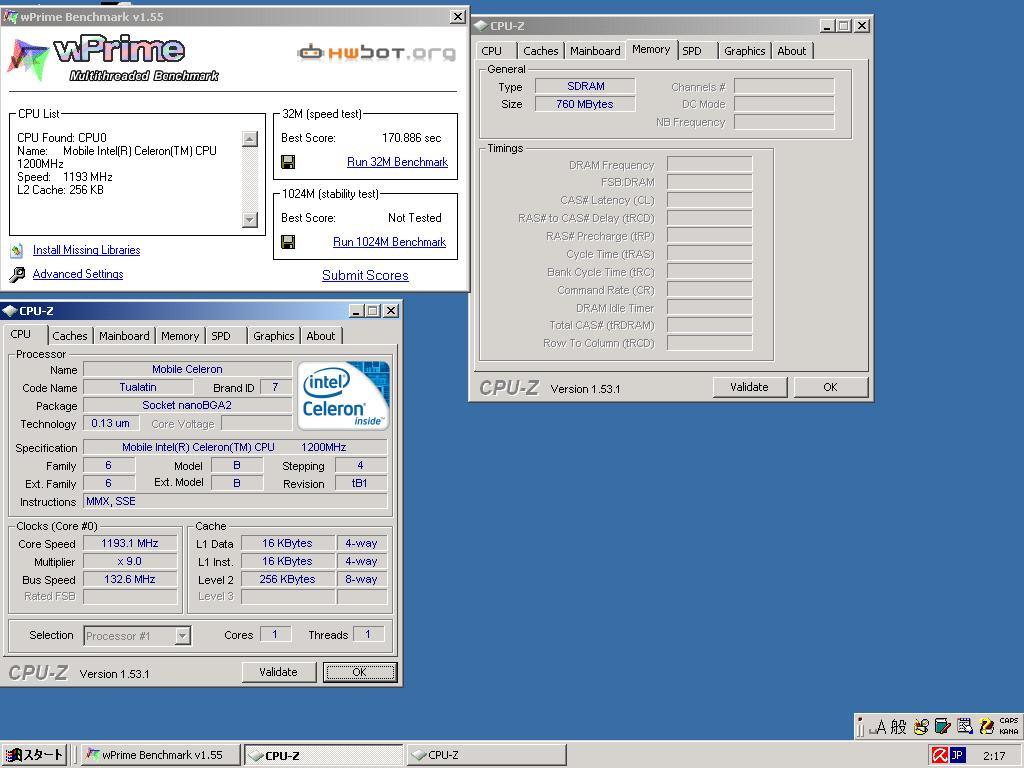Screen dimensions: 1024x768
Task: Click the Advanced Settings wrench icon
Action: coord(17,274)
